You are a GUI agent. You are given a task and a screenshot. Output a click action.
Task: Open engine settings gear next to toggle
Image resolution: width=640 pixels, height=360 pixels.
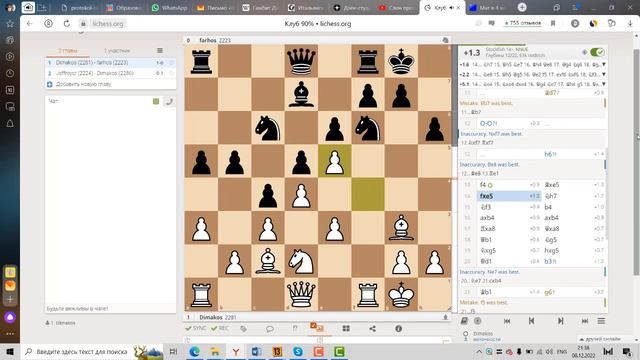(x=584, y=52)
